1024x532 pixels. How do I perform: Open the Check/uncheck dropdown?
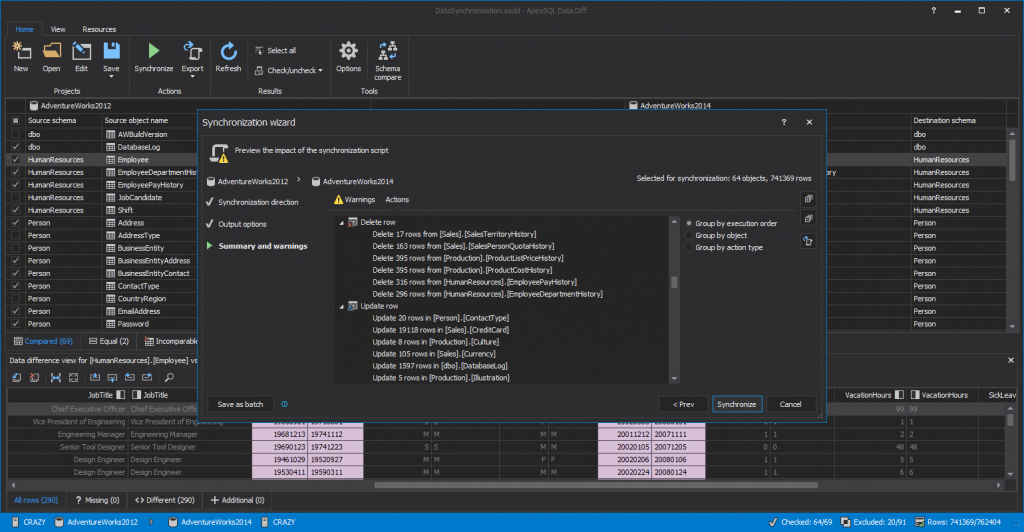288,70
